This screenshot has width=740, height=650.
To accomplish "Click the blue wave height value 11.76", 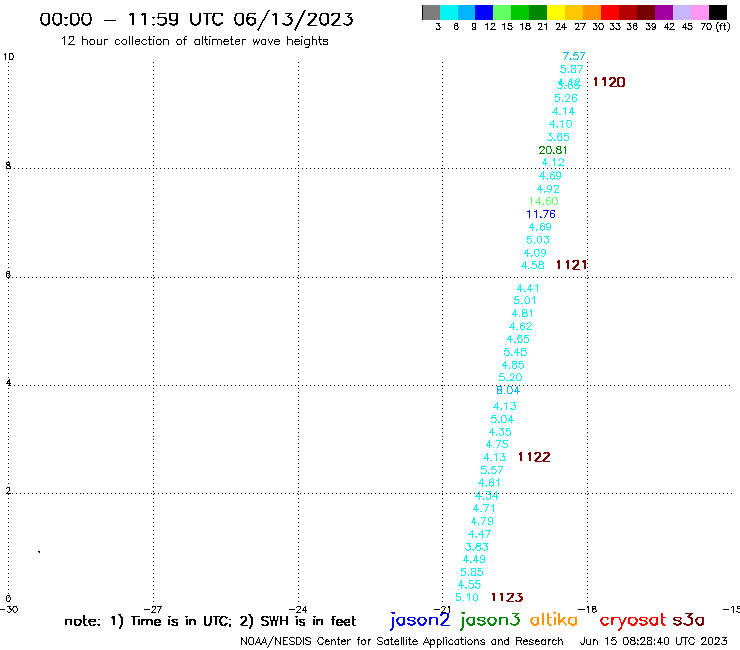I will pyautogui.click(x=541, y=214).
